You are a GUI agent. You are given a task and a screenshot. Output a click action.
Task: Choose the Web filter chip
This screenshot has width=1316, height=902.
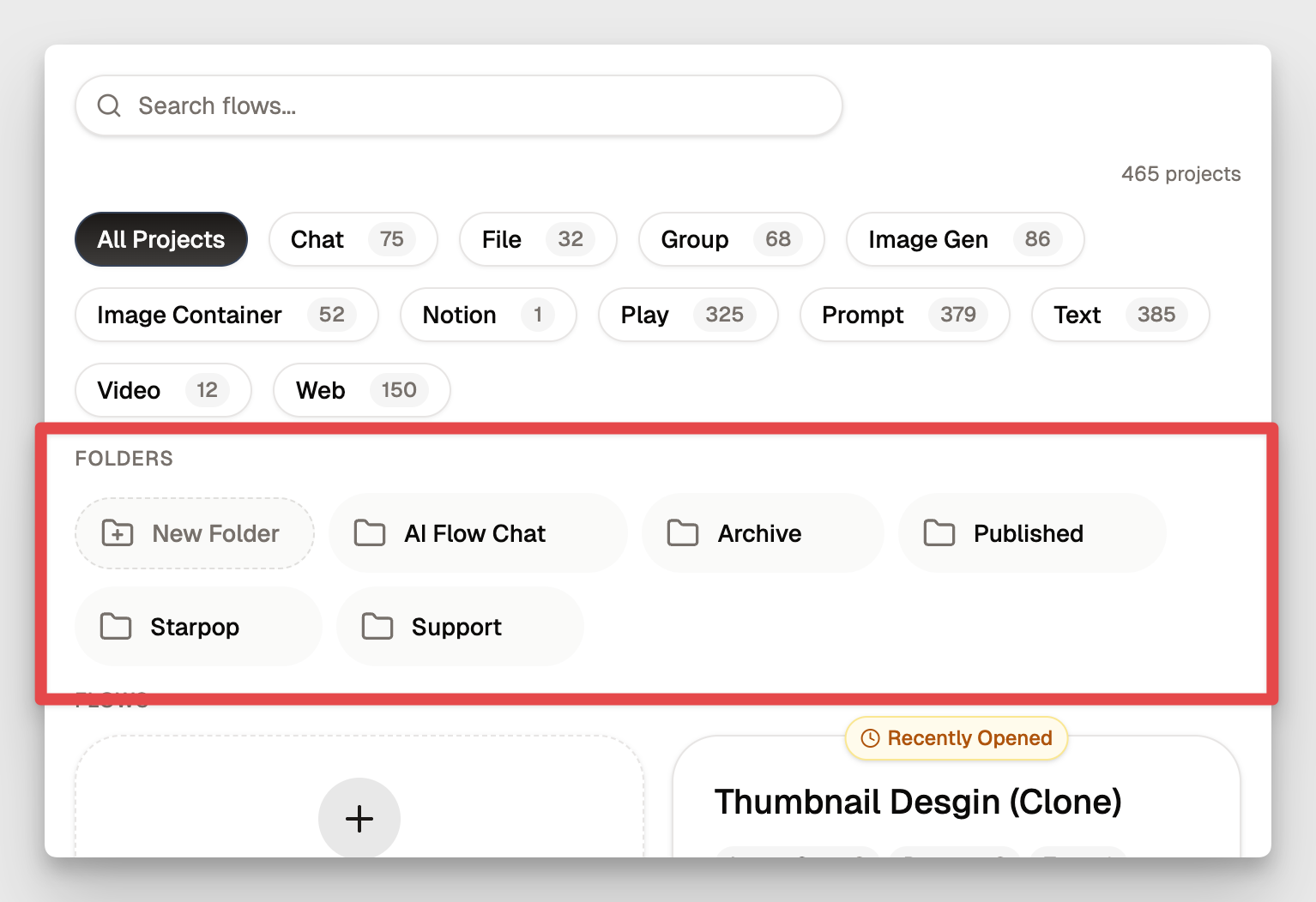coord(361,390)
